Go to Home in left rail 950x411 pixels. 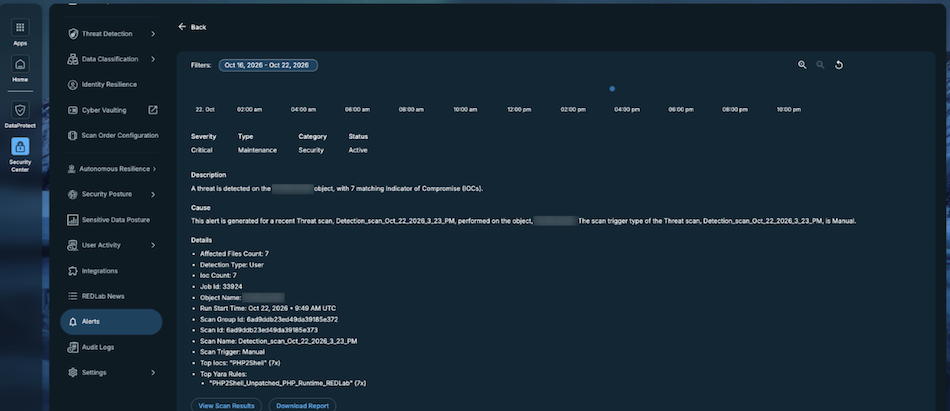[x=20, y=64]
